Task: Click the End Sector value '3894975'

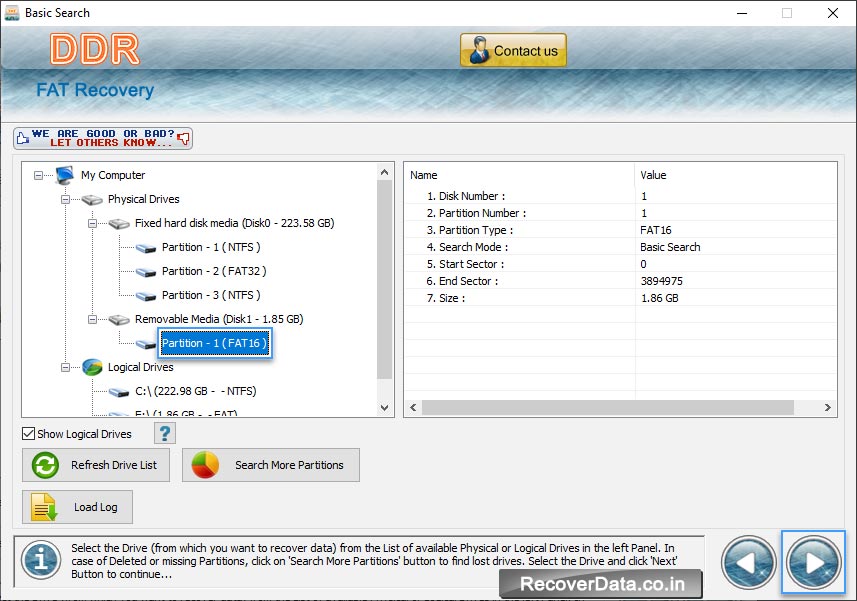Action: tap(661, 281)
